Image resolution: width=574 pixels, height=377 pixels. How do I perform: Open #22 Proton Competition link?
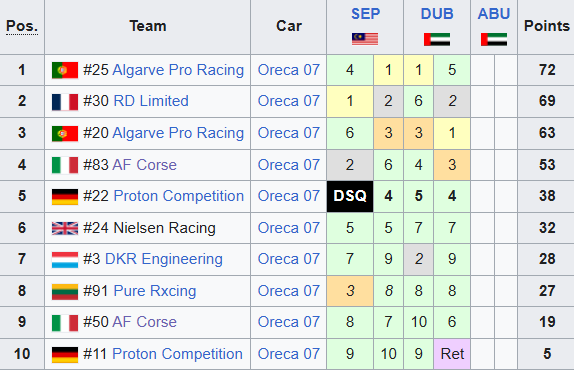[179, 196]
